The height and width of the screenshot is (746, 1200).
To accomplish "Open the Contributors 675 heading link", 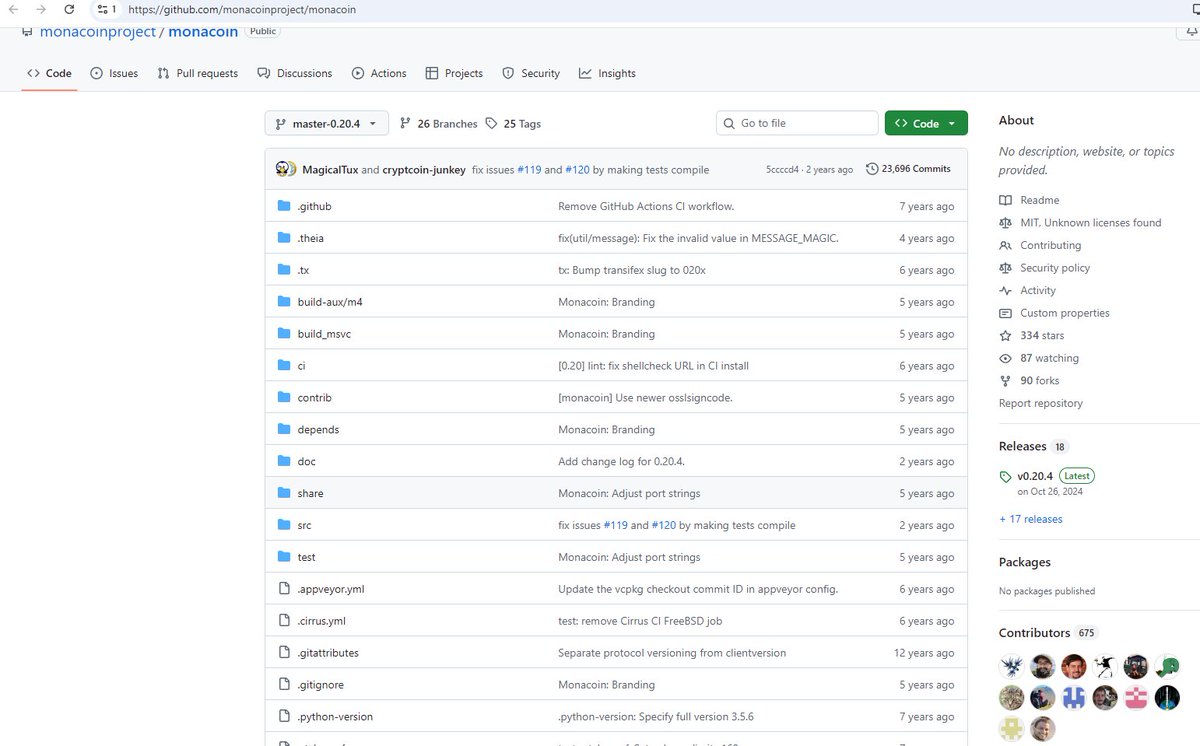I will 1049,633.
